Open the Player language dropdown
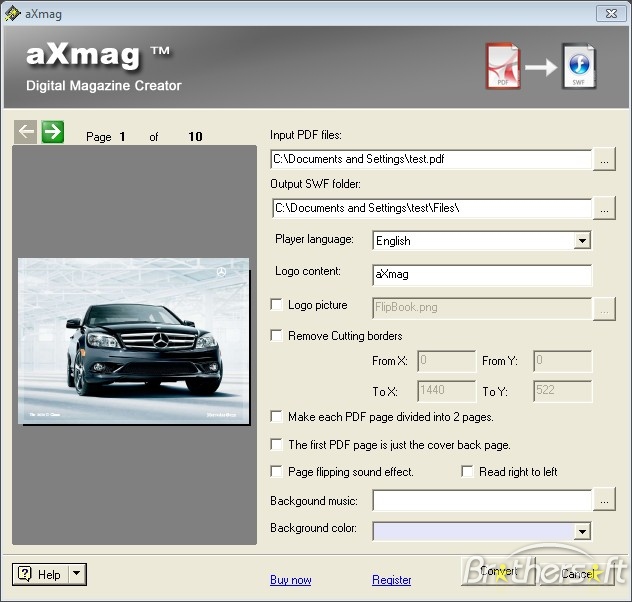The image size is (632, 602). tap(582, 241)
